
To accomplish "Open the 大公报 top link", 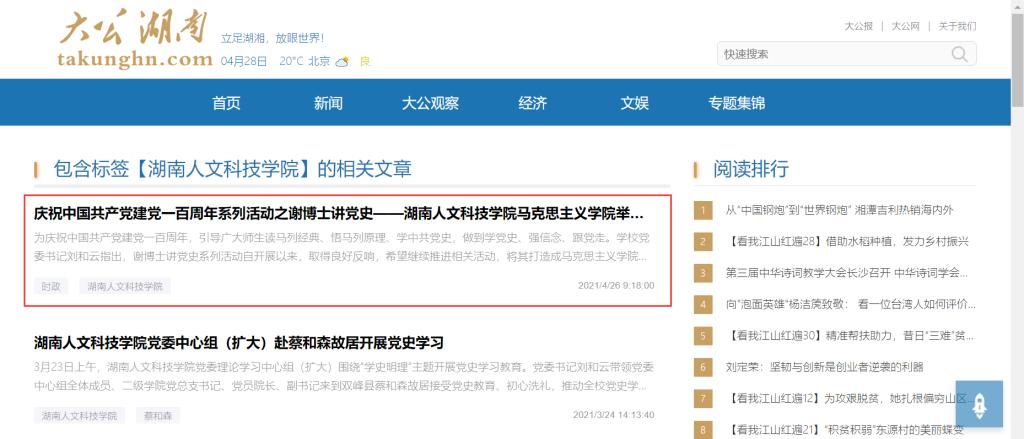I will pos(858,26).
